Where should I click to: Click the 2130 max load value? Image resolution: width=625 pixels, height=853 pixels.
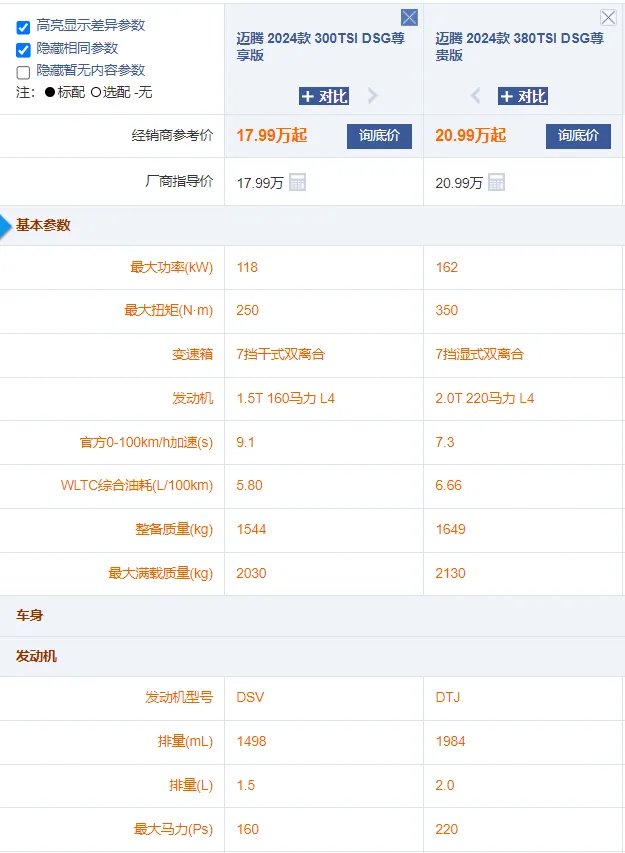(x=450, y=573)
